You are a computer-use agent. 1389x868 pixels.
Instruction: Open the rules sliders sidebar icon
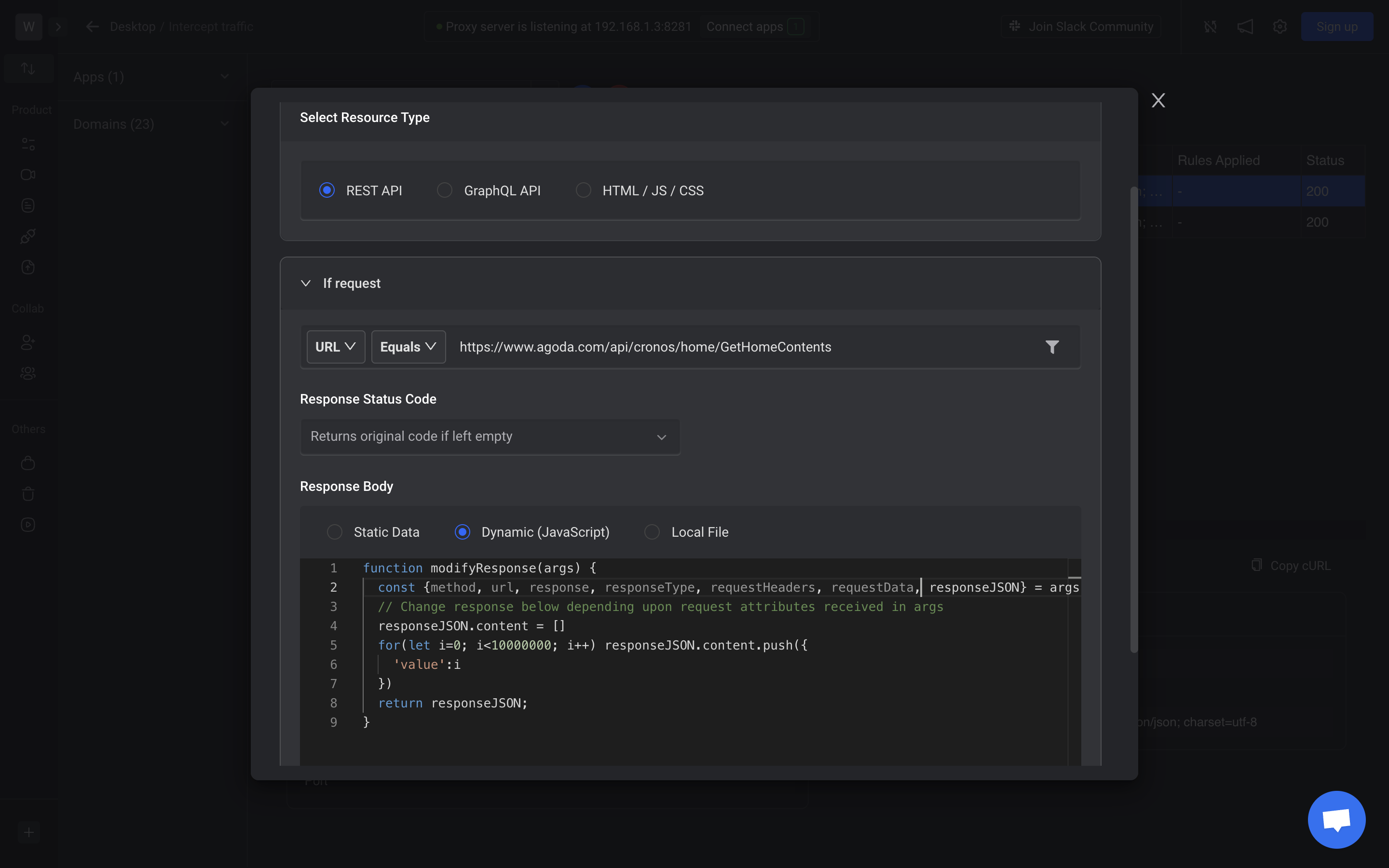pos(28,144)
